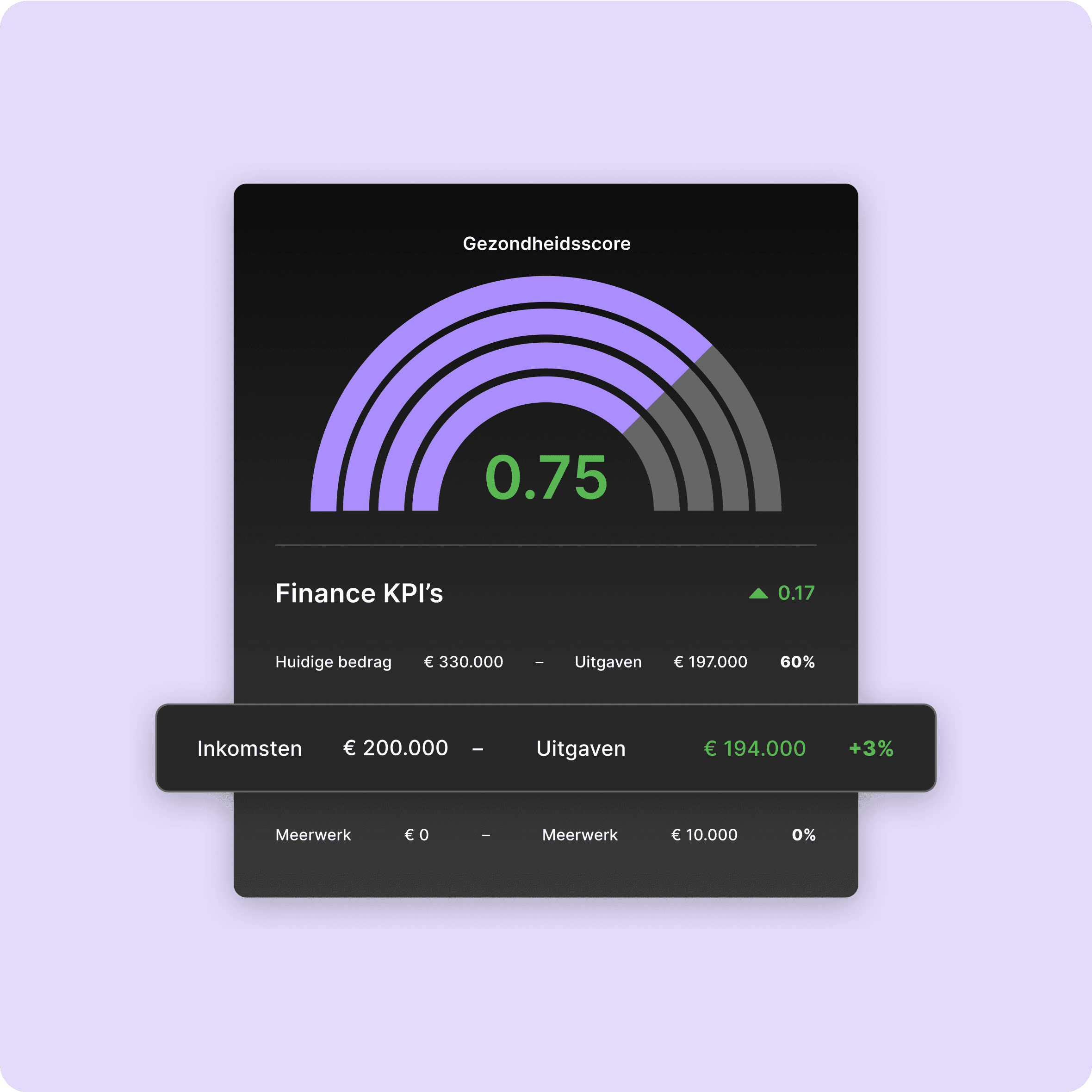Click the 0% percentage value
This screenshot has width=1092, height=1092.
(x=804, y=835)
